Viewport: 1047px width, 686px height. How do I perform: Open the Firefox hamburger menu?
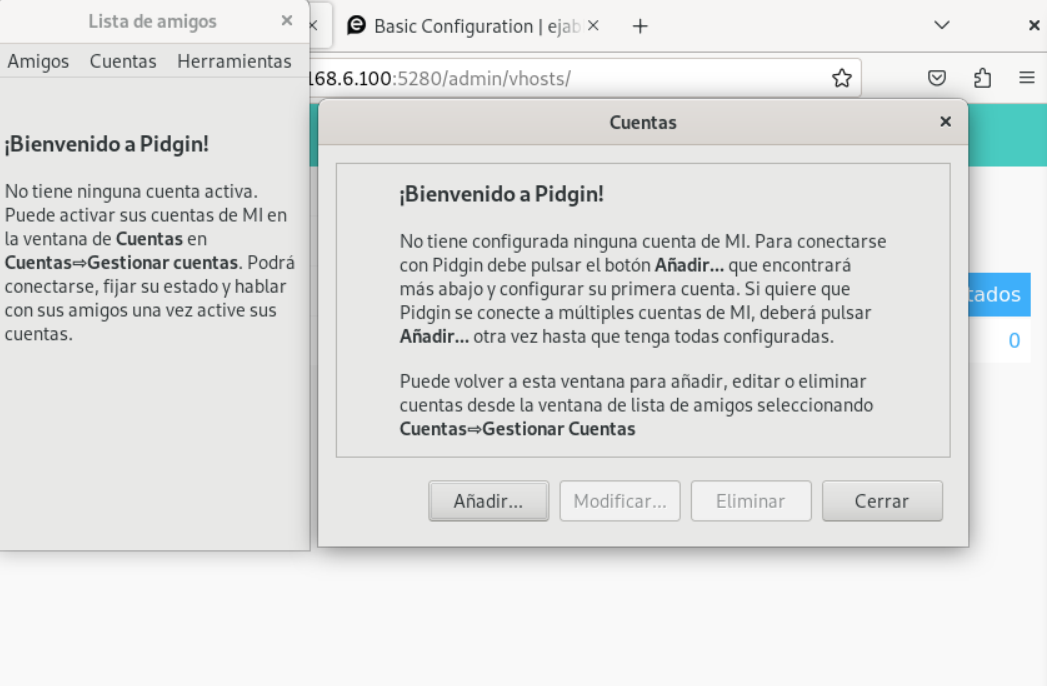[x=1027, y=78]
